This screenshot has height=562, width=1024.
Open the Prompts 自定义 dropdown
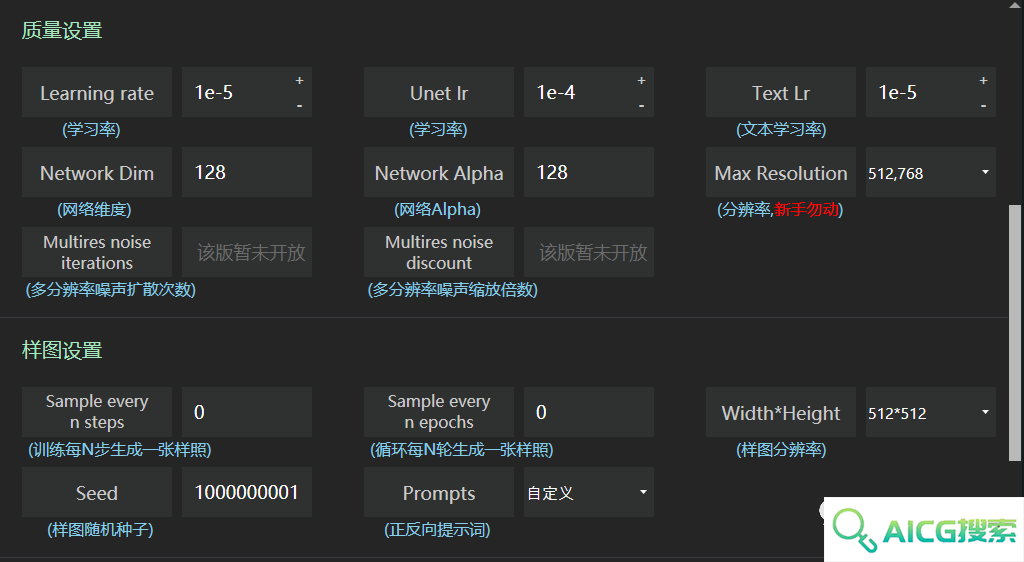tap(588, 492)
